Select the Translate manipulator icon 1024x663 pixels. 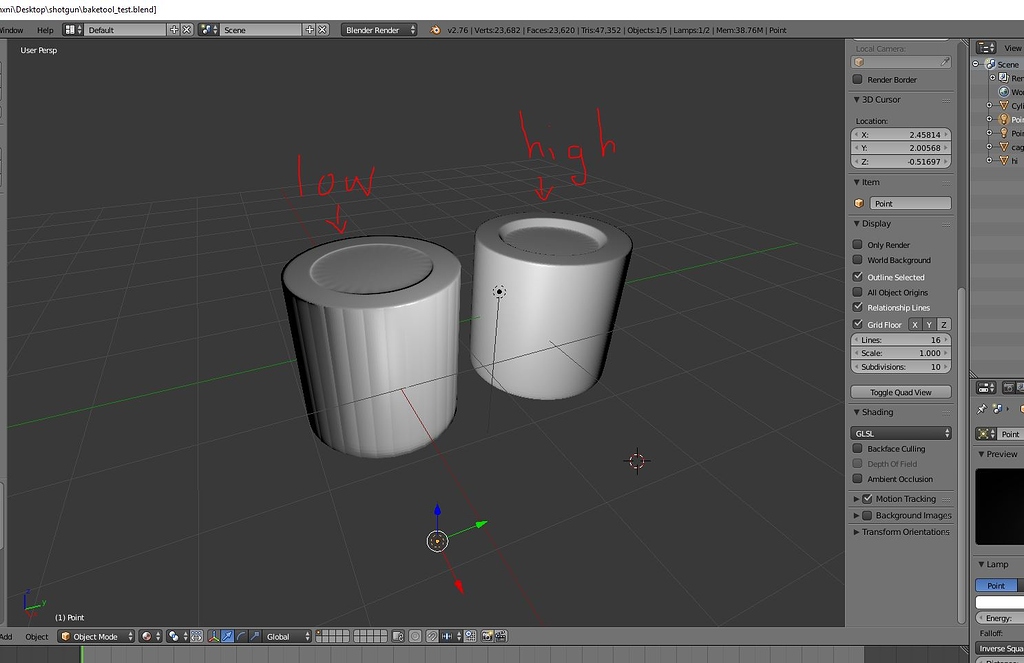(226, 637)
